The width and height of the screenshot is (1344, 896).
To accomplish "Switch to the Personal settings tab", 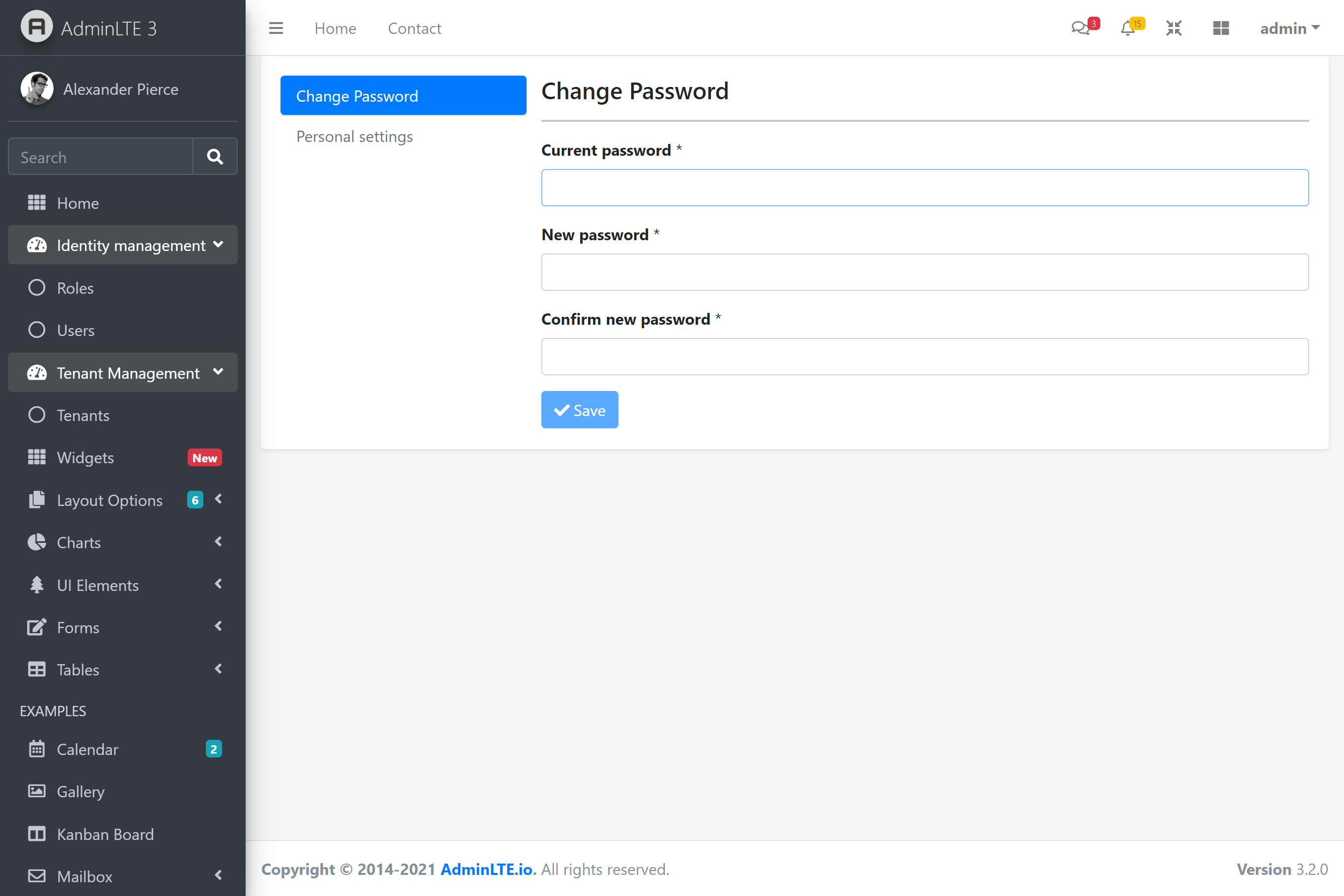I will (x=354, y=137).
